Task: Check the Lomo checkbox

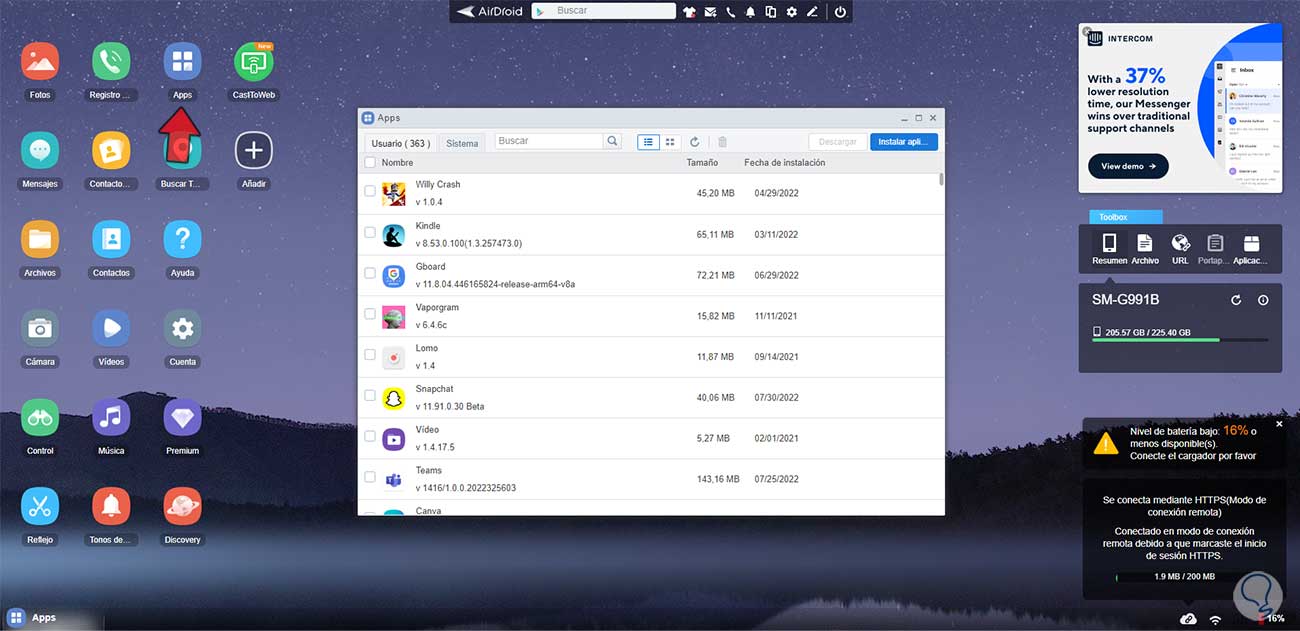Action: click(370, 355)
